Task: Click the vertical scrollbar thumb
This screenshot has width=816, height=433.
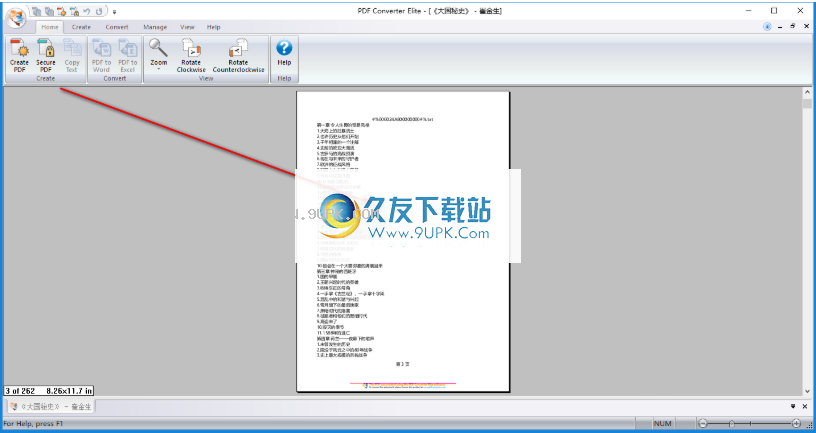Action: (x=807, y=103)
